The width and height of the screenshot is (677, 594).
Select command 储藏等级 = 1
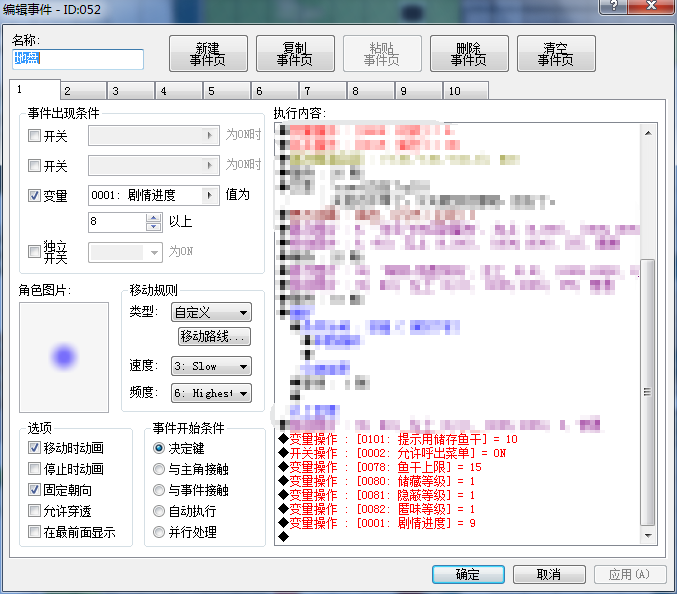pyautogui.click(x=376, y=481)
